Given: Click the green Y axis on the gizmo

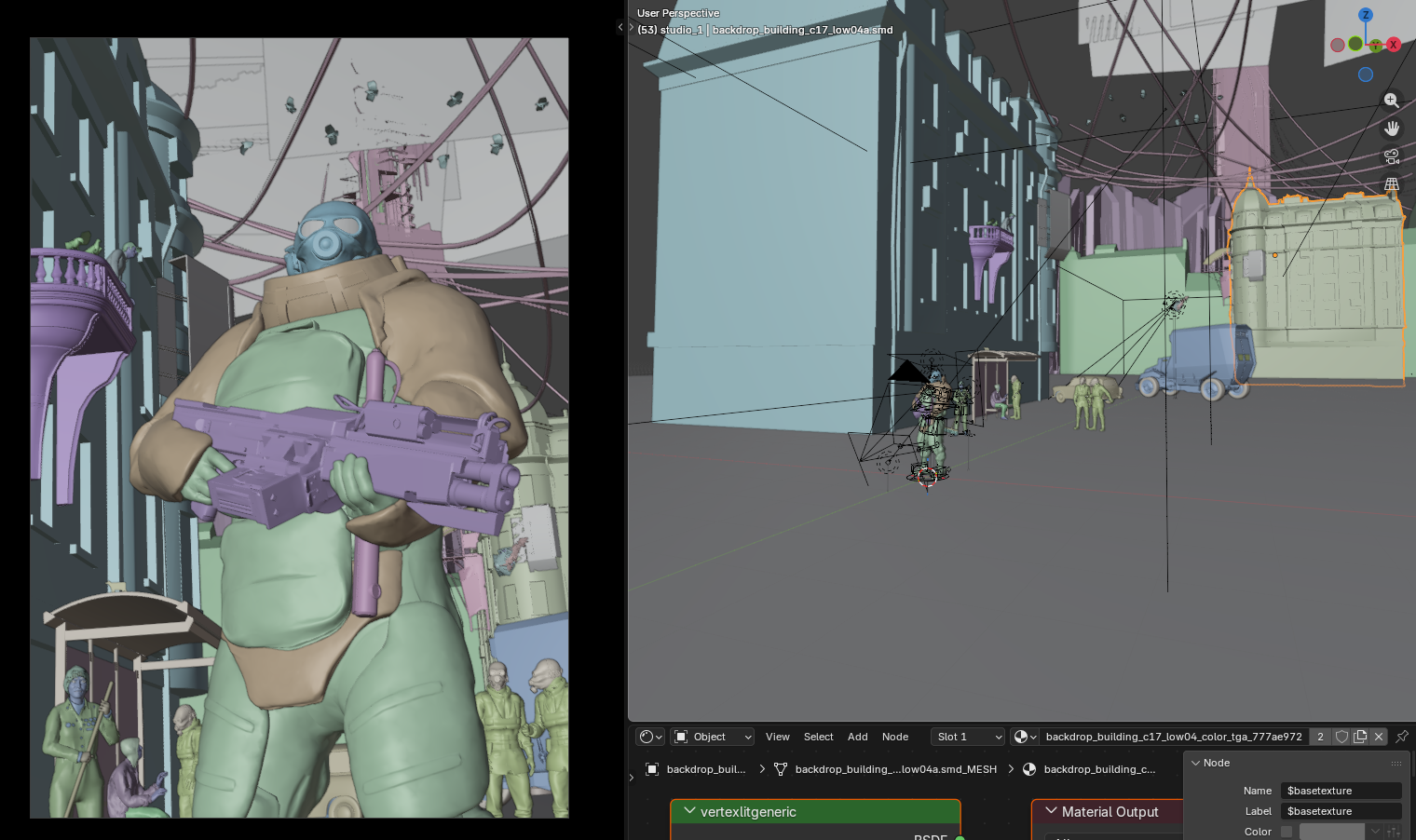Looking at the screenshot, I should click(x=1376, y=46).
